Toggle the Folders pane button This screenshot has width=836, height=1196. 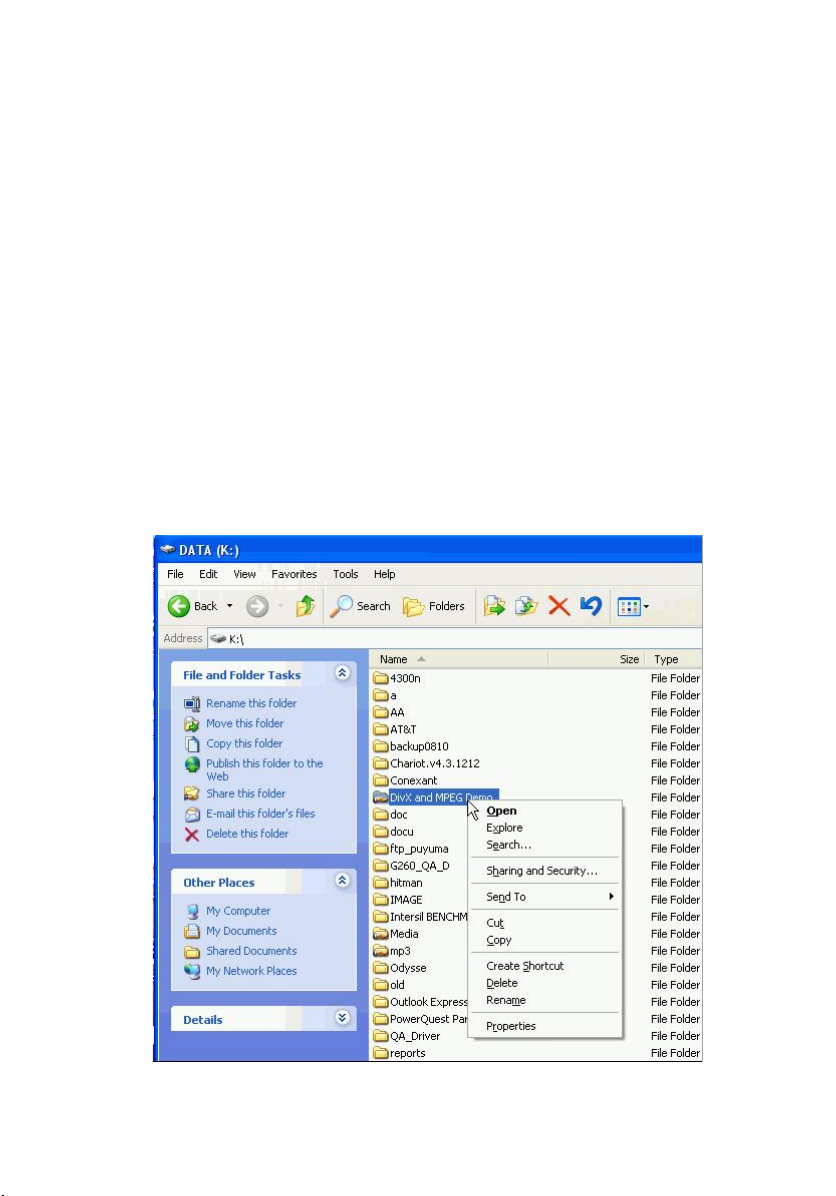pos(433,606)
